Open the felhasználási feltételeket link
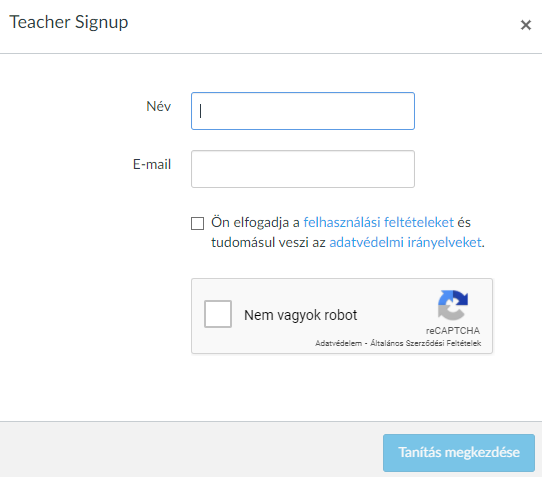Image resolution: width=542 pixels, height=477 pixels. pos(379,222)
